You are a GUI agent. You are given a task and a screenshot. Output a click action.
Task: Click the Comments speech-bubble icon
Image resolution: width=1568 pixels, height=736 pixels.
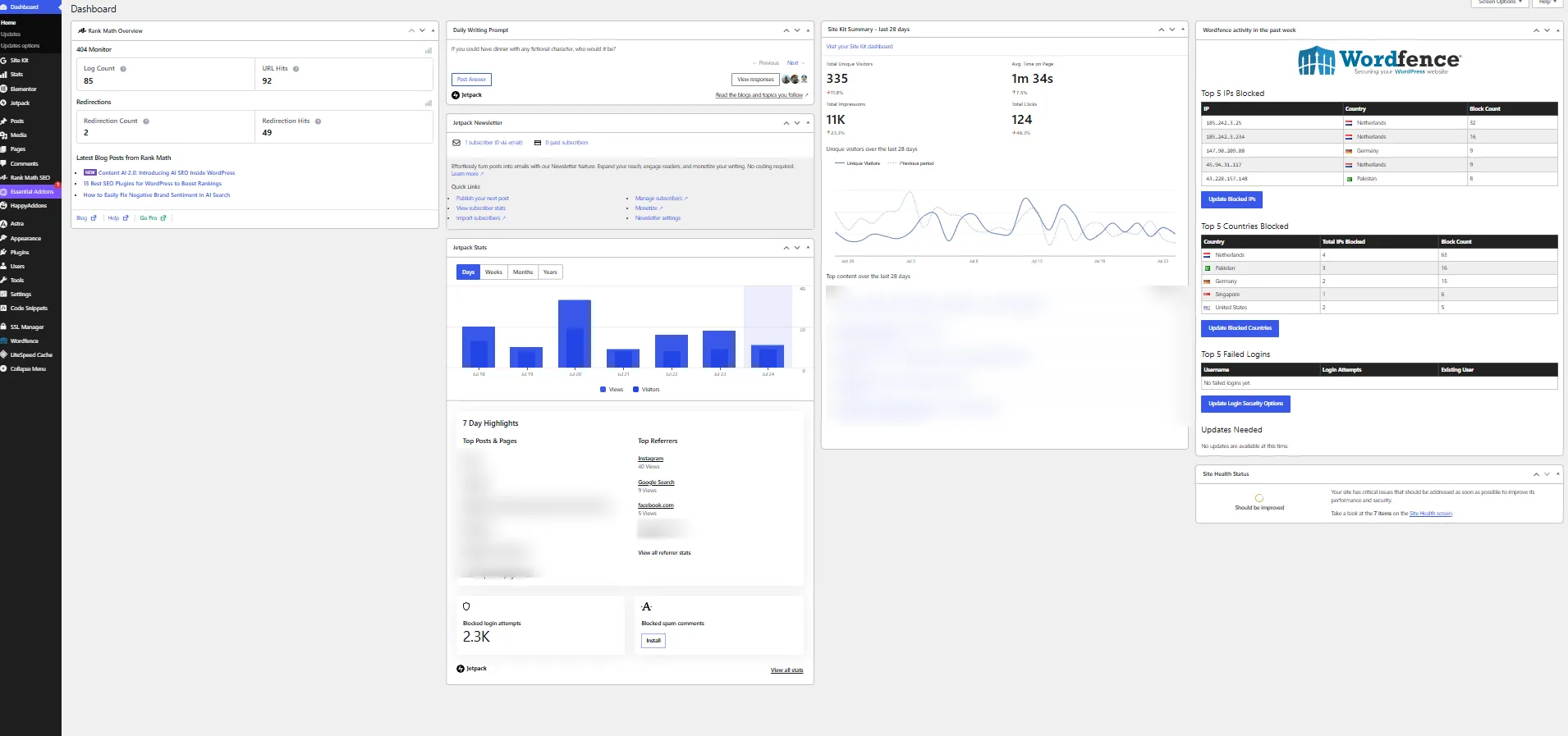[x=4, y=163]
